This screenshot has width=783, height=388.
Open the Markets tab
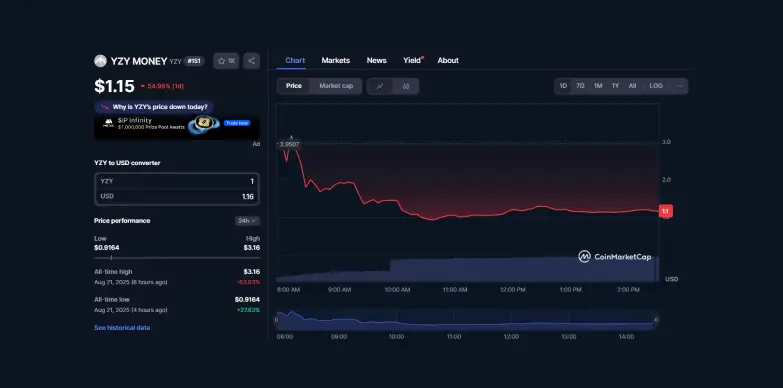click(336, 60)
